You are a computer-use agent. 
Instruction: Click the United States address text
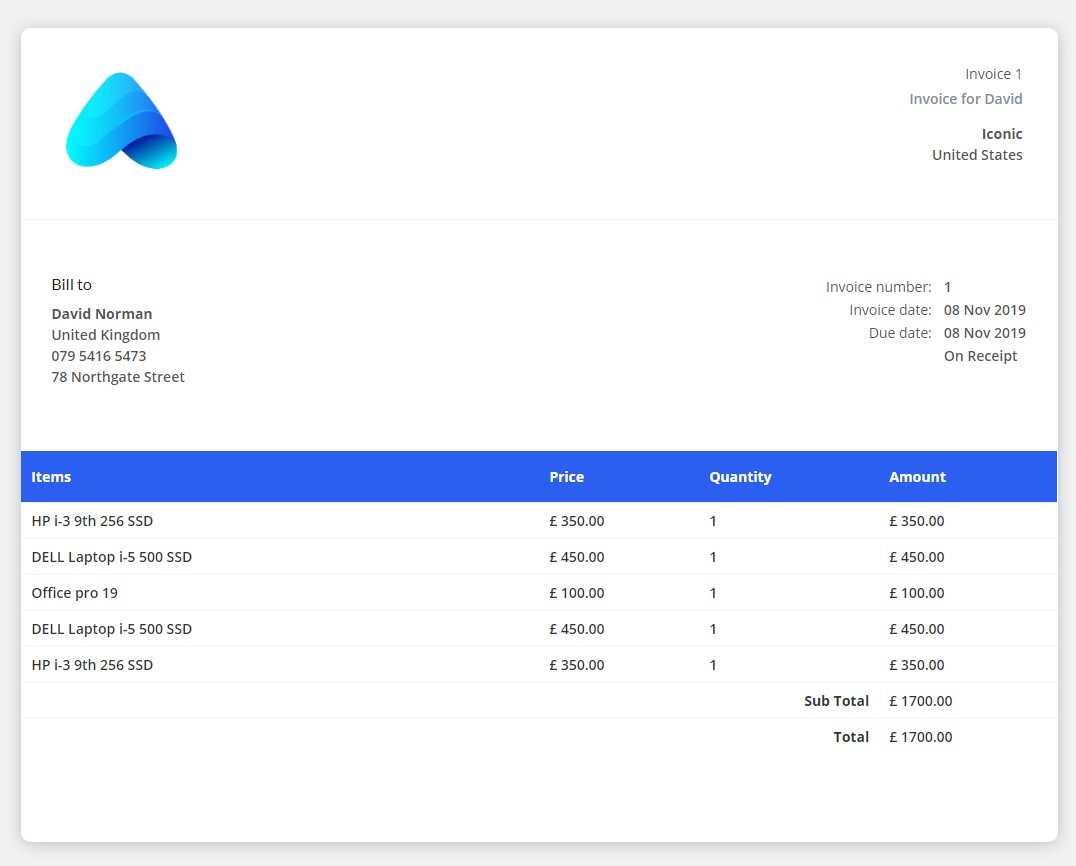pos(977,154)
